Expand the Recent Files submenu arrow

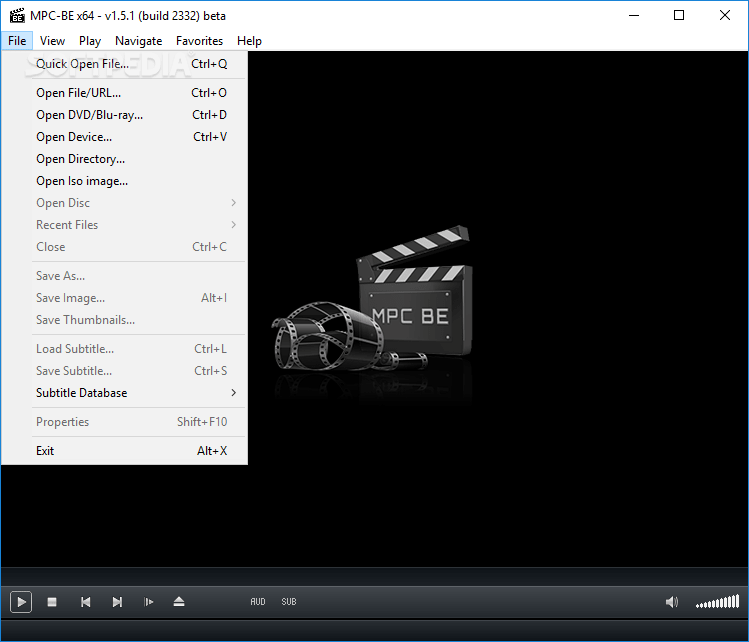(234, 225)
